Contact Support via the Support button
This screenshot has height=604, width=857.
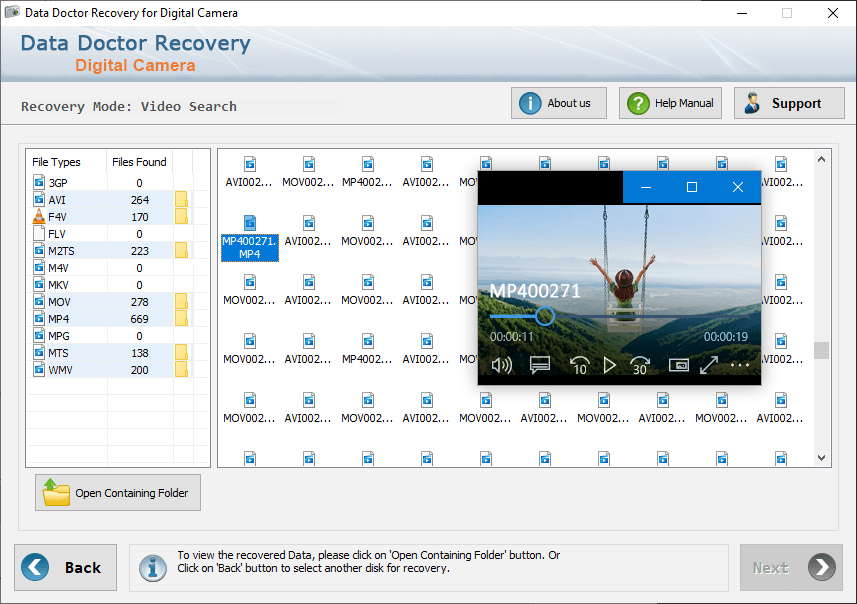click(x=789, y=103)
